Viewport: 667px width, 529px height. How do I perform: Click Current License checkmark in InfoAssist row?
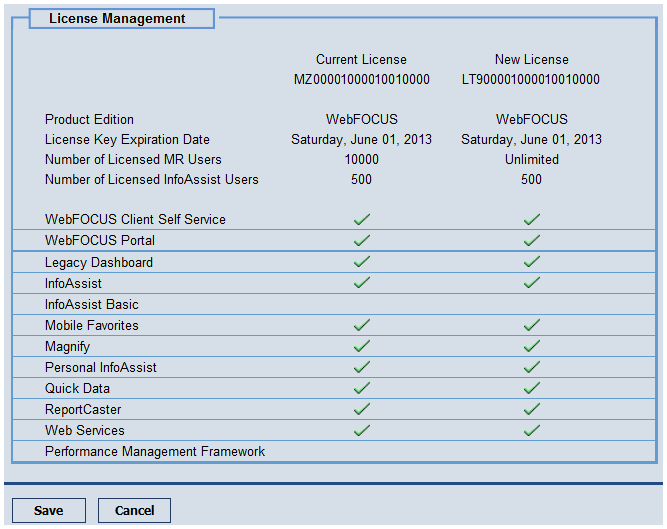click(362, 282)
